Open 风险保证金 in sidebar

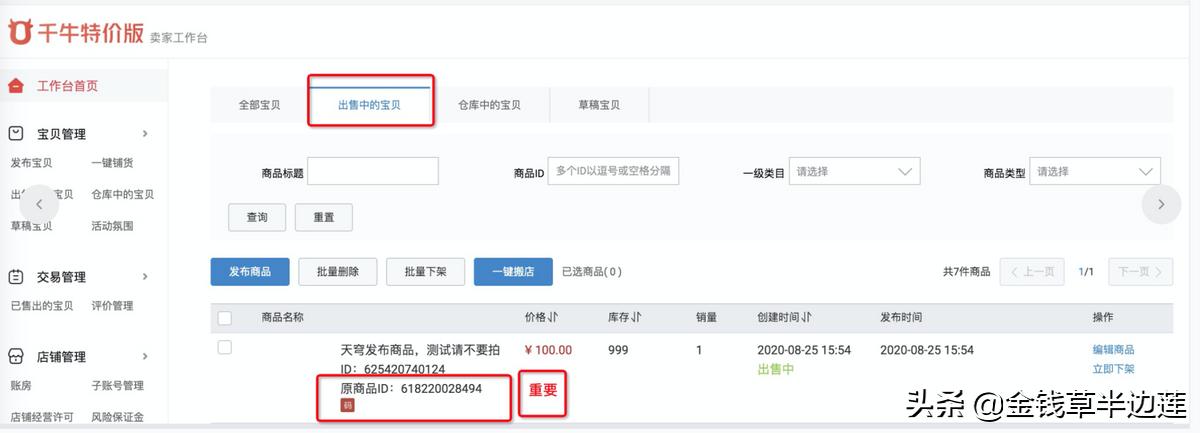tap(117, 417)
